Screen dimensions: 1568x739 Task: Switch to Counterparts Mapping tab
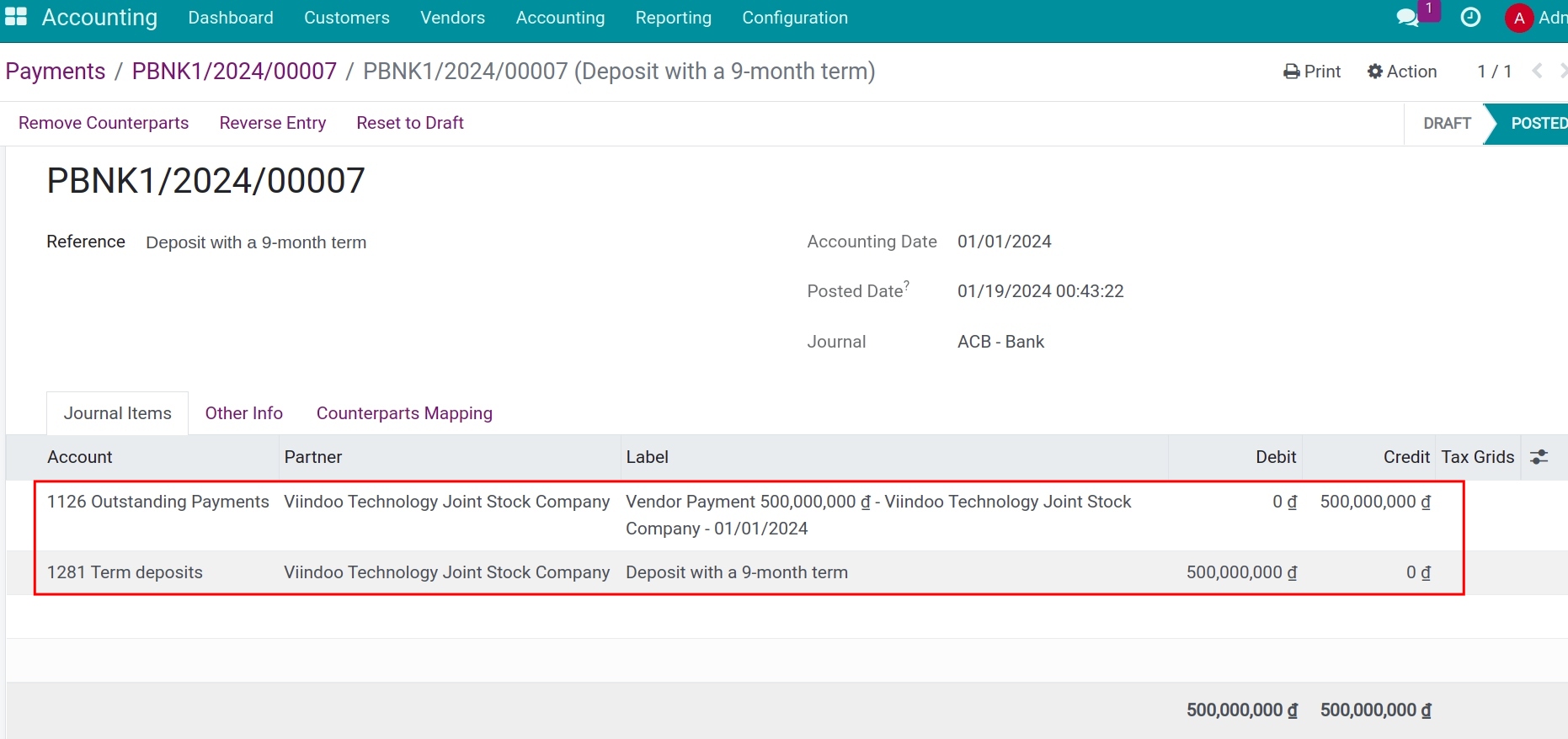(404, 413)
